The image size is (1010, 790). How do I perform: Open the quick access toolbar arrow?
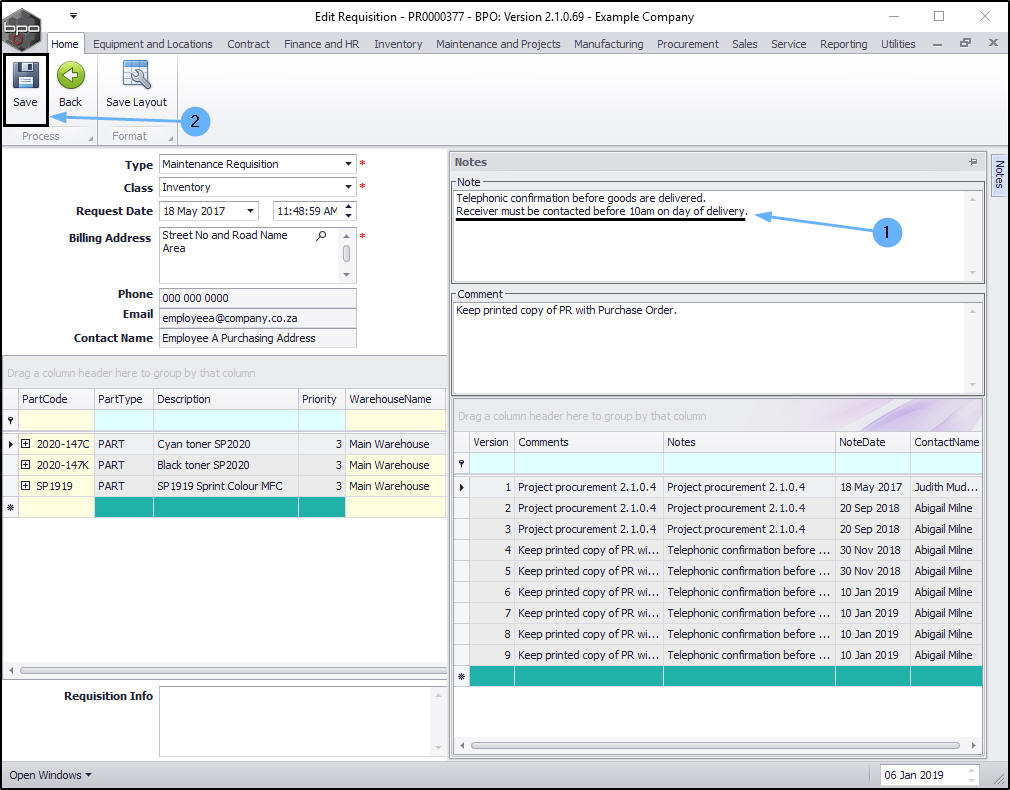click(x=73, y=16)
